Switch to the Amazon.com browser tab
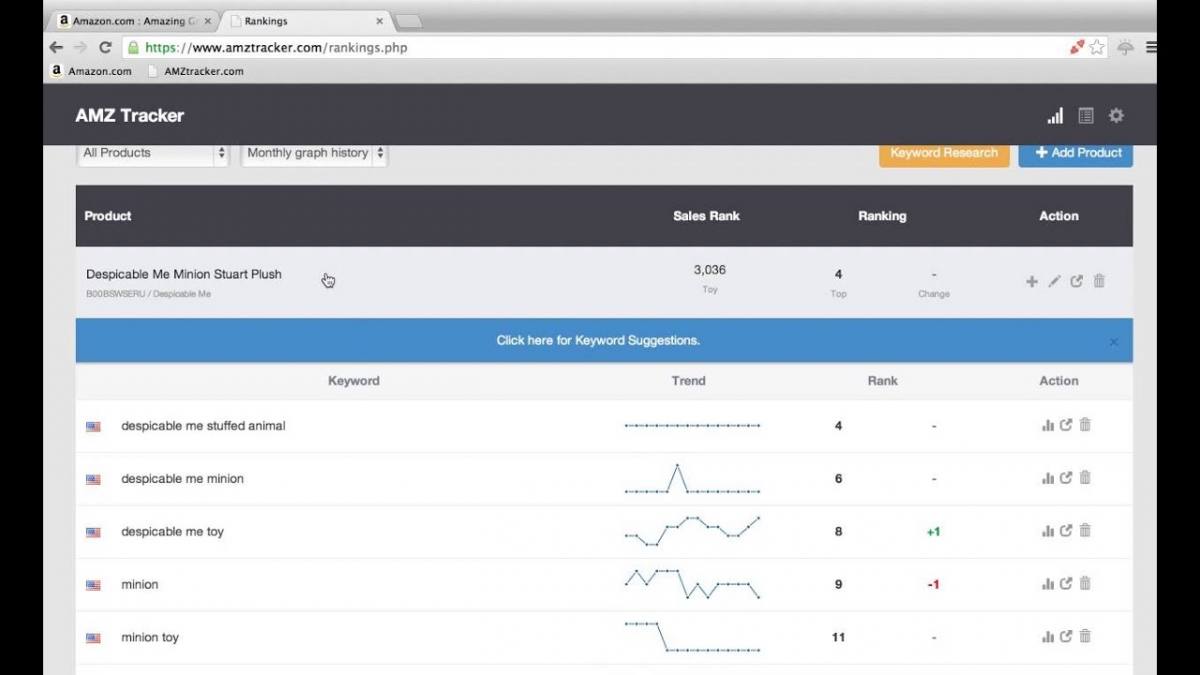Screen dimensions: 1200x675 pos(130,19)
